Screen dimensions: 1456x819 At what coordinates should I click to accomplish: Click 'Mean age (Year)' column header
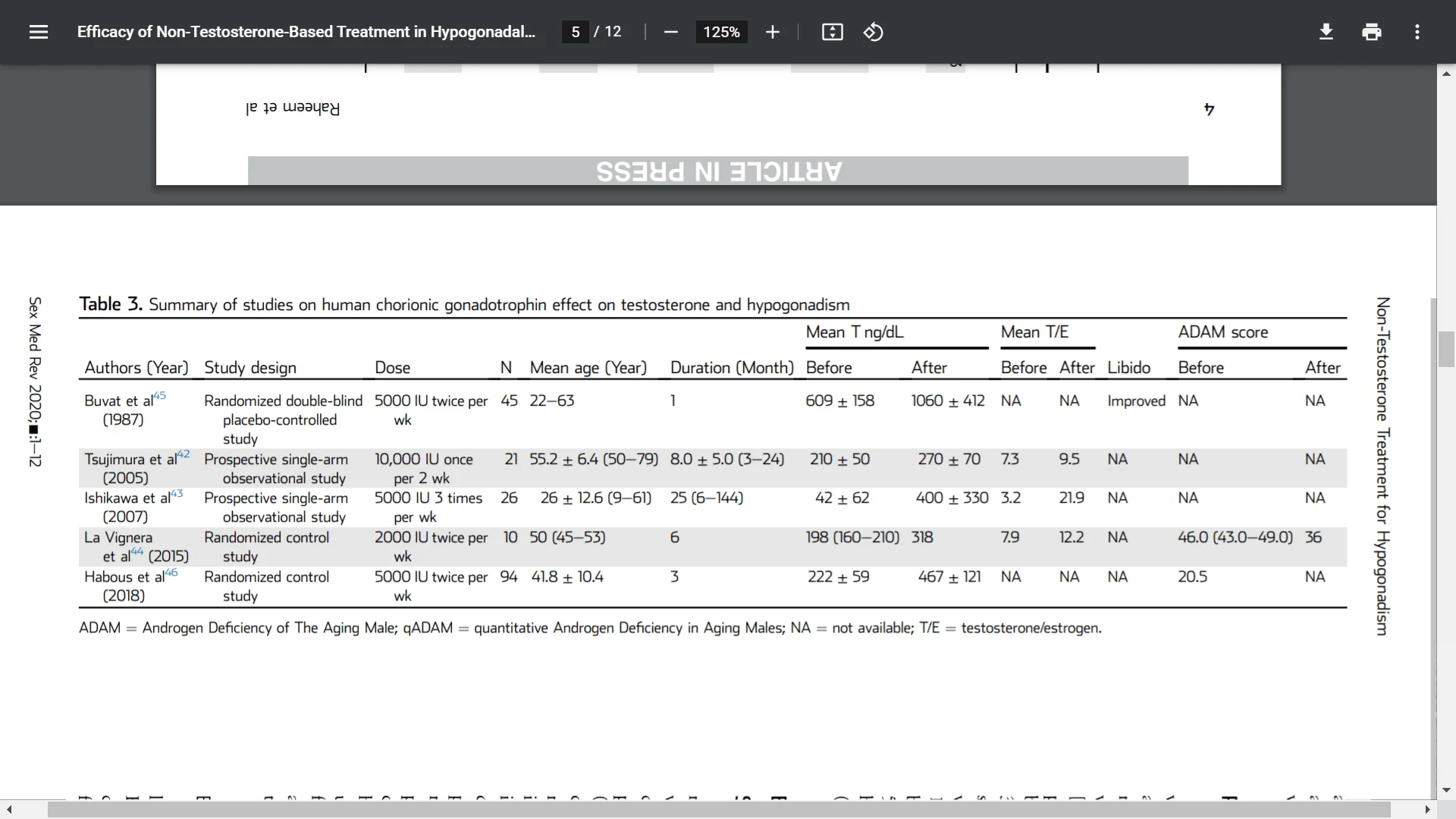click(x=588, y=368)
